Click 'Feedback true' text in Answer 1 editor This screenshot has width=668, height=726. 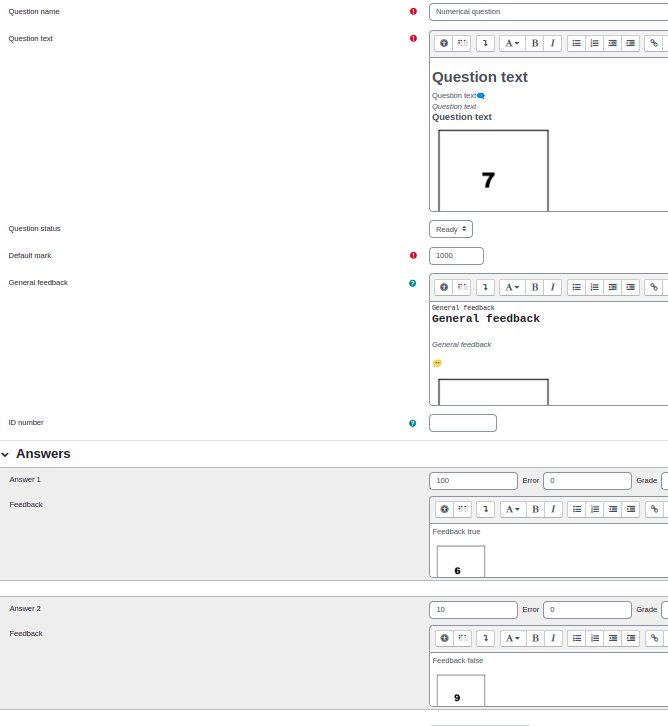[x=456, y=532]
